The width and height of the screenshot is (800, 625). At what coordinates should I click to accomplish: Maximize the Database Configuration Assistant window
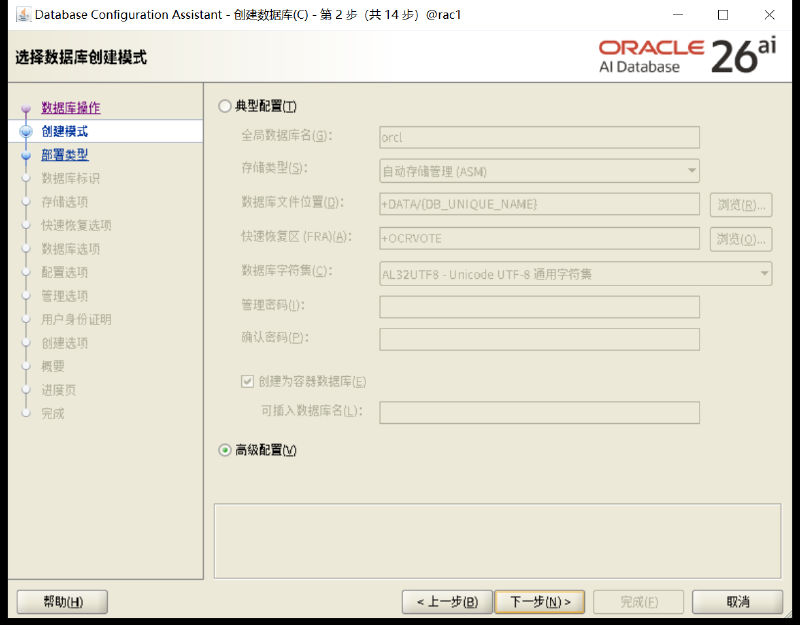point(723,15)
